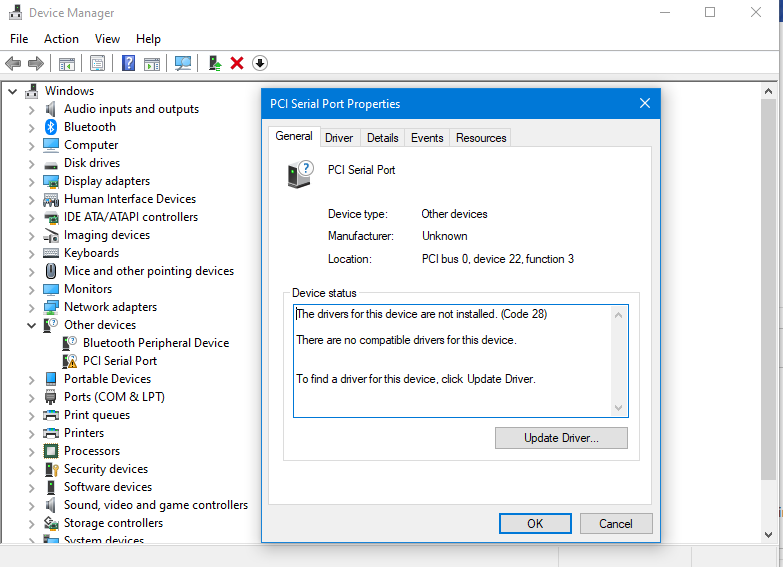Close the PCI Serial Port Properties dialog
The image size is (783, 567).
645,103
